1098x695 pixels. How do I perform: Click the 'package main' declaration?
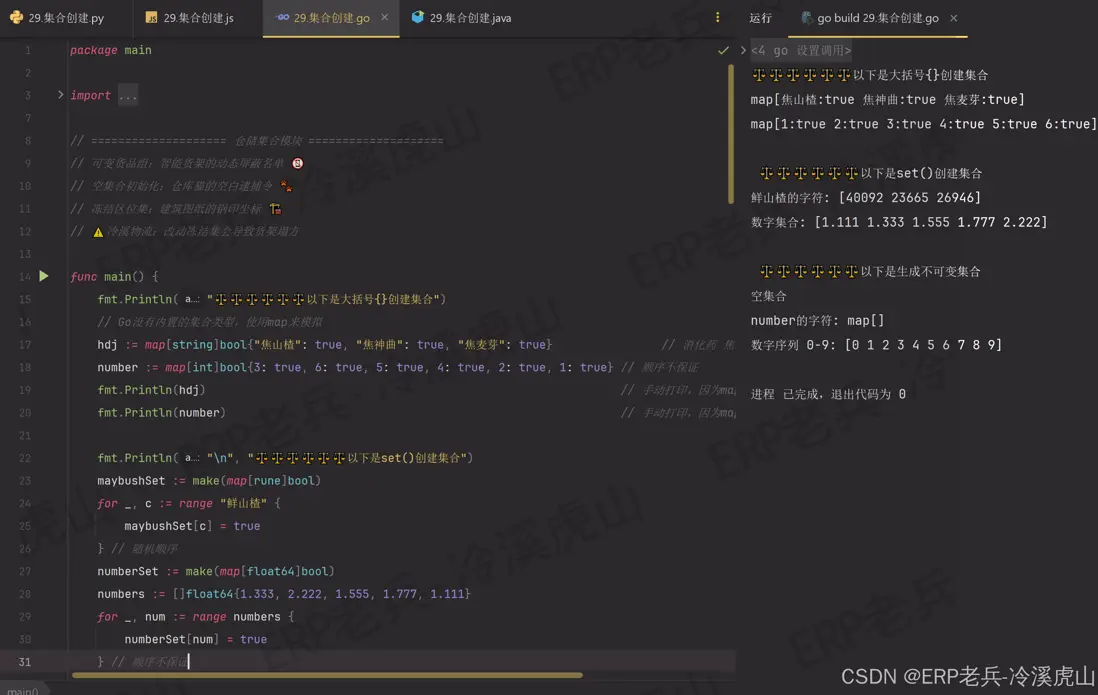(x=111, y=50)
